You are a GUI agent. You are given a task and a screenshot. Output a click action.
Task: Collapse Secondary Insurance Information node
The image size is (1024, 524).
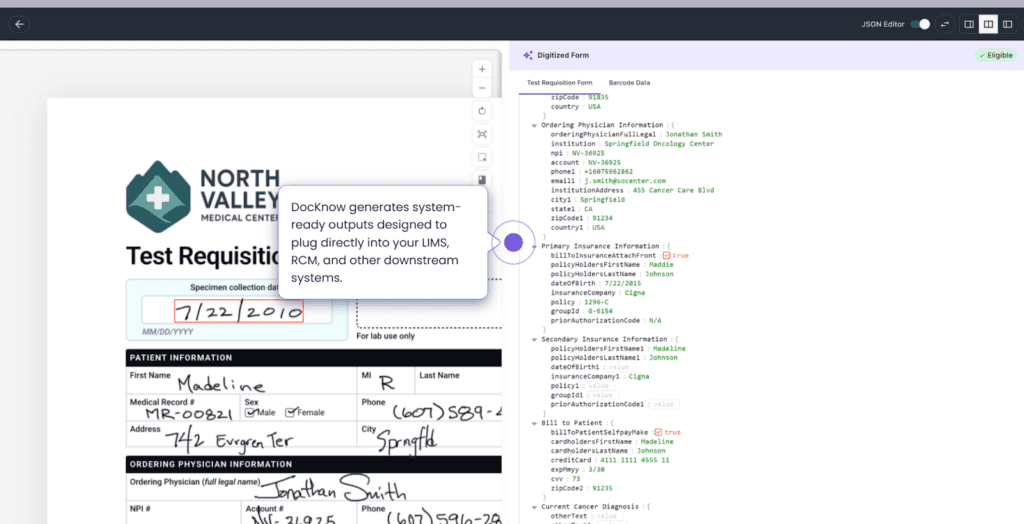pos(534,339)
